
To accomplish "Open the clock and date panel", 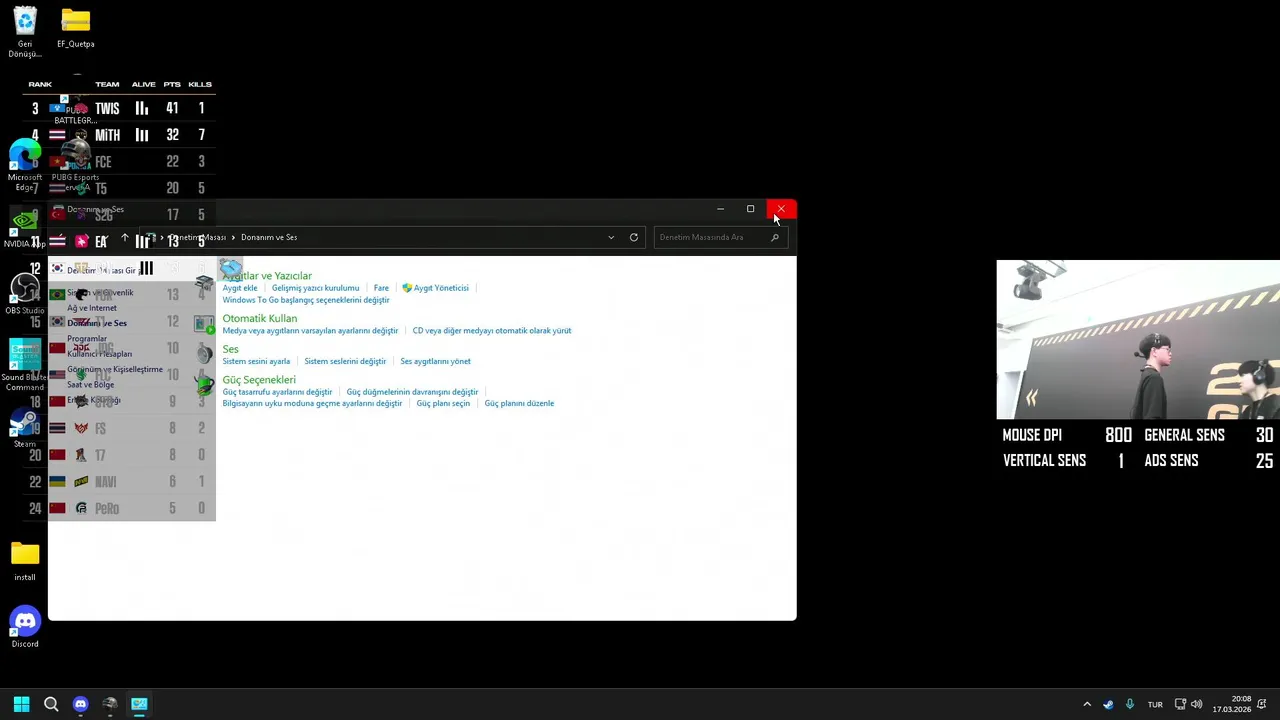I will 1232,704.
